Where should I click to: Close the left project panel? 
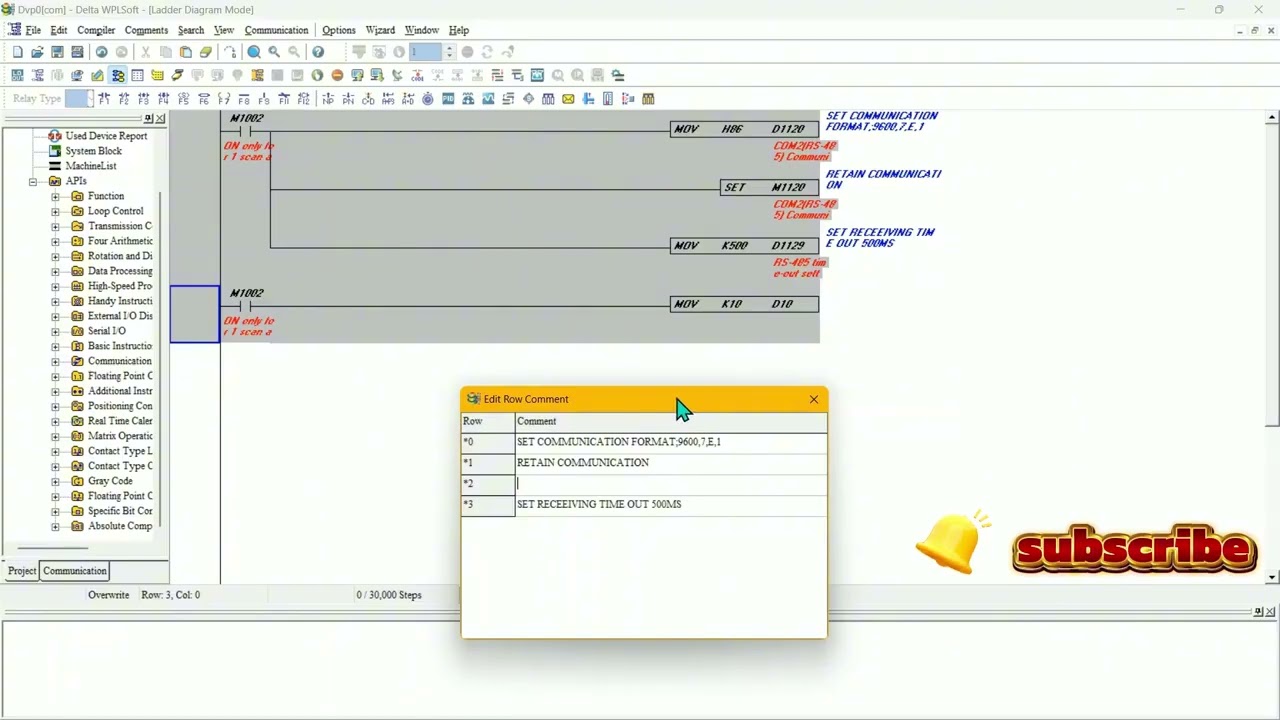pos(160,119)
